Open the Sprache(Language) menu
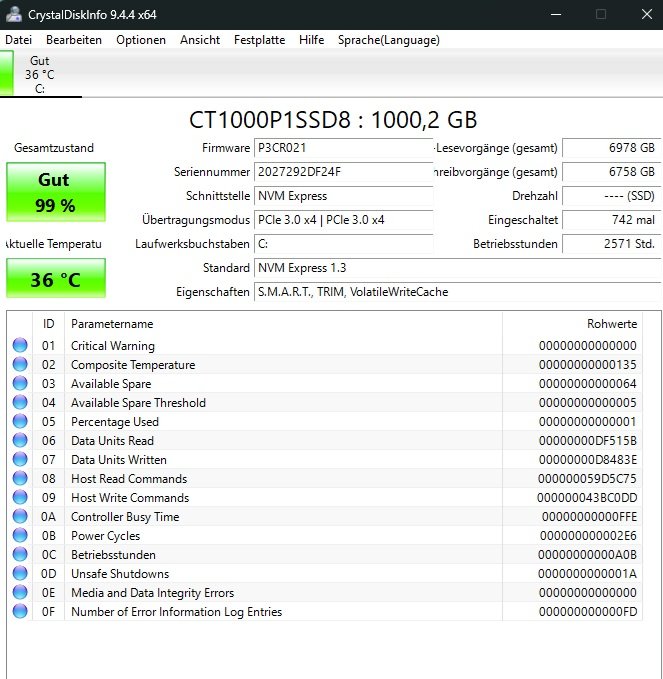663x679 pixels. [x=388, y=40]
